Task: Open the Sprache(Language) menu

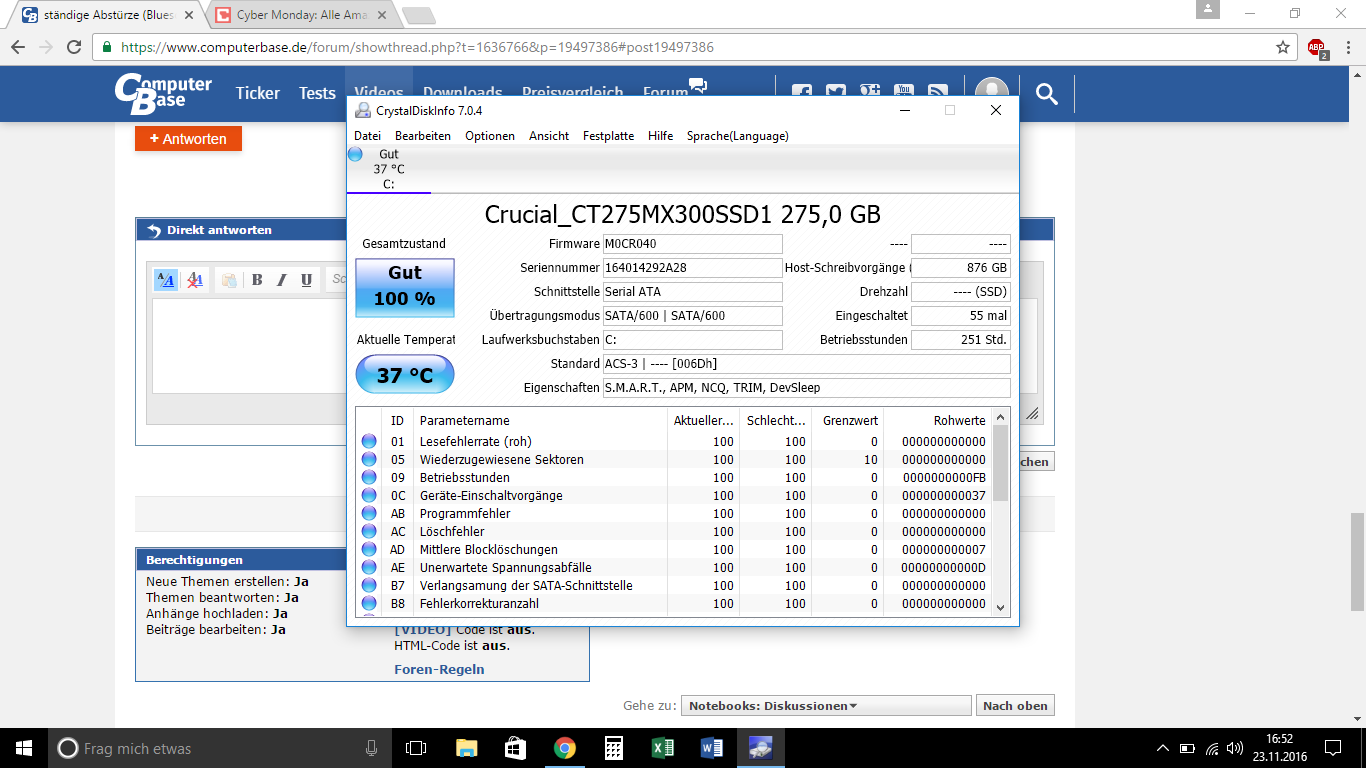Action: point(737,136)
